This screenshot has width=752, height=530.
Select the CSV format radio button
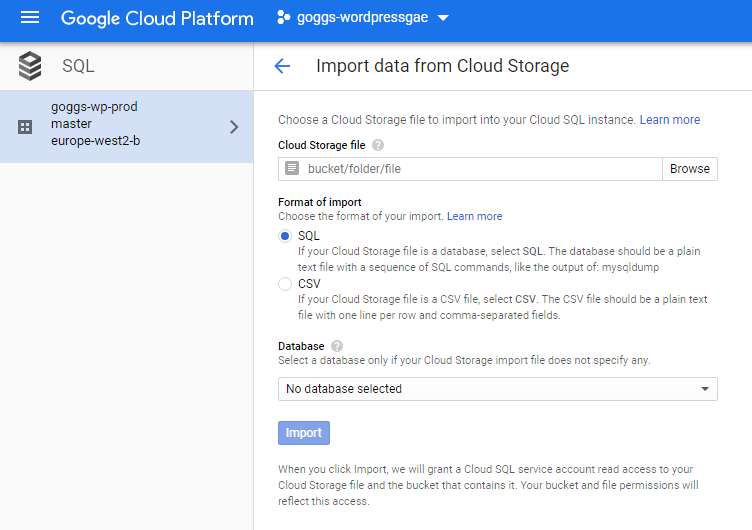(285, 284)
